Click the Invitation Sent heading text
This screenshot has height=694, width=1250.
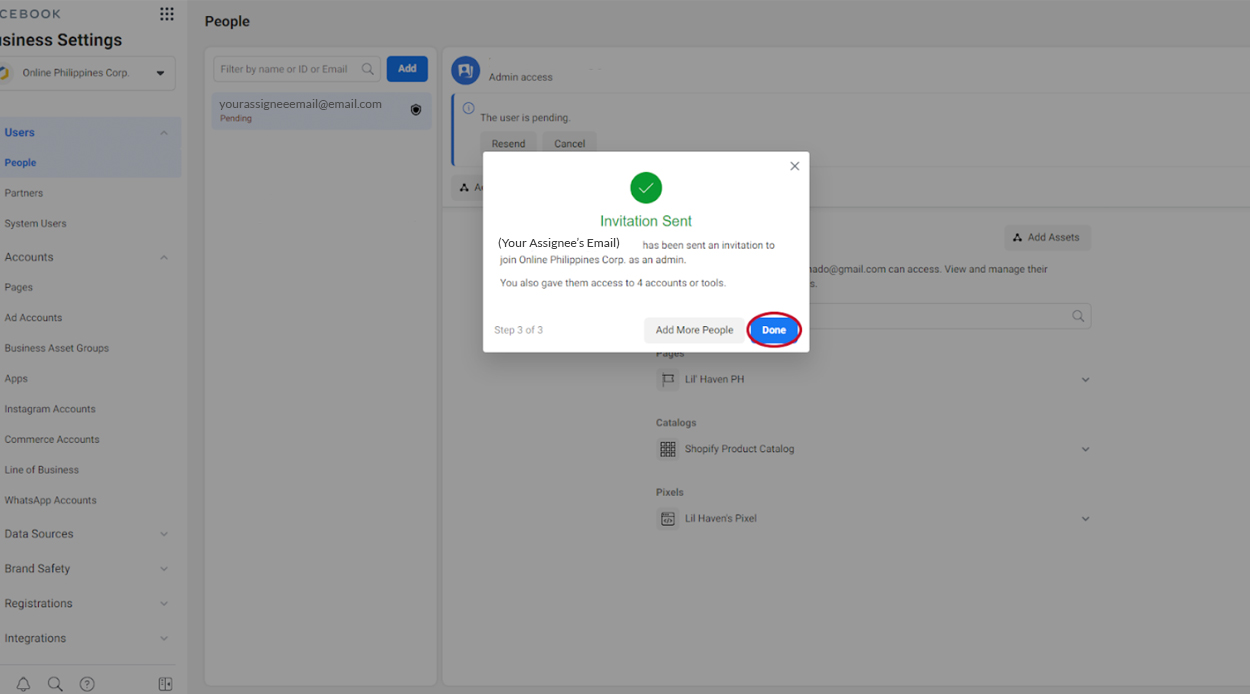click(x=646, y=221)
